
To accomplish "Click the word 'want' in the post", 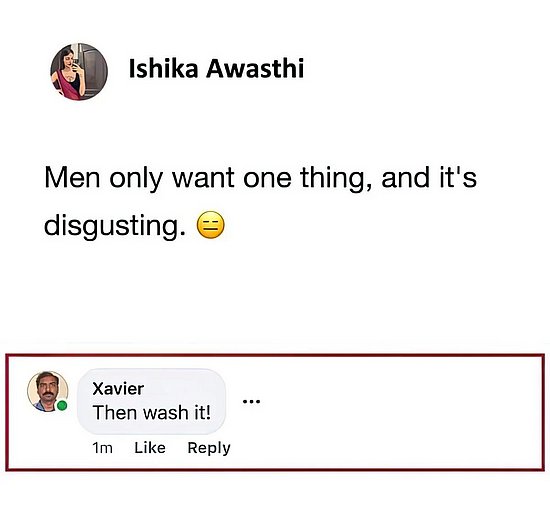I will [203, 178].
